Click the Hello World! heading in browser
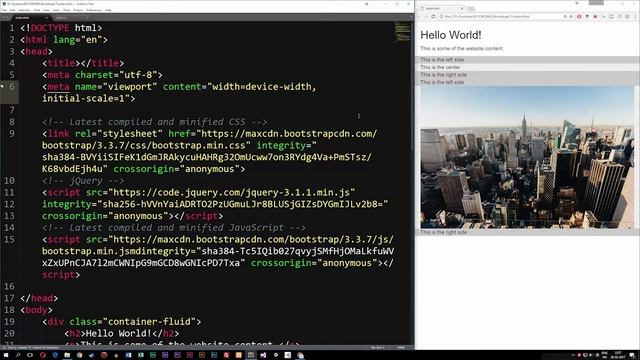The height and width of the screenshot is (360, 640). pyautogui.click(x=451, y=35)
